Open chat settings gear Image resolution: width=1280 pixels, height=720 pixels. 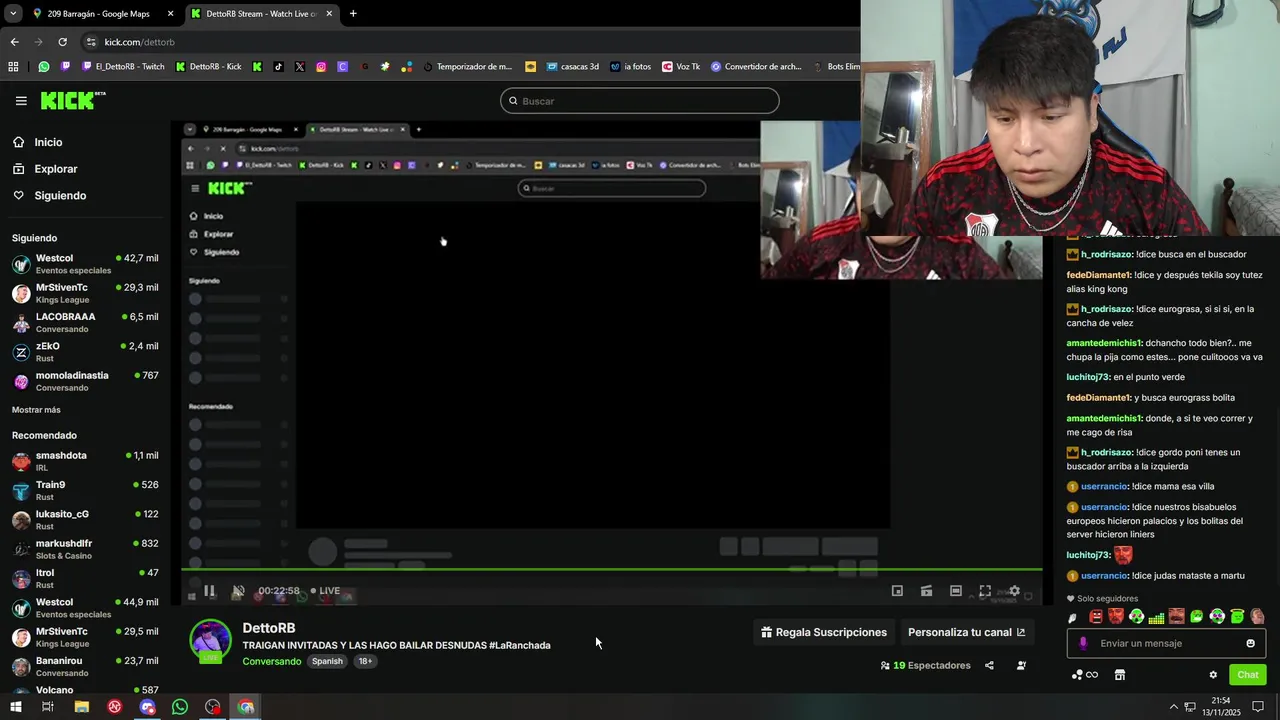click(x=1213, y=675)
